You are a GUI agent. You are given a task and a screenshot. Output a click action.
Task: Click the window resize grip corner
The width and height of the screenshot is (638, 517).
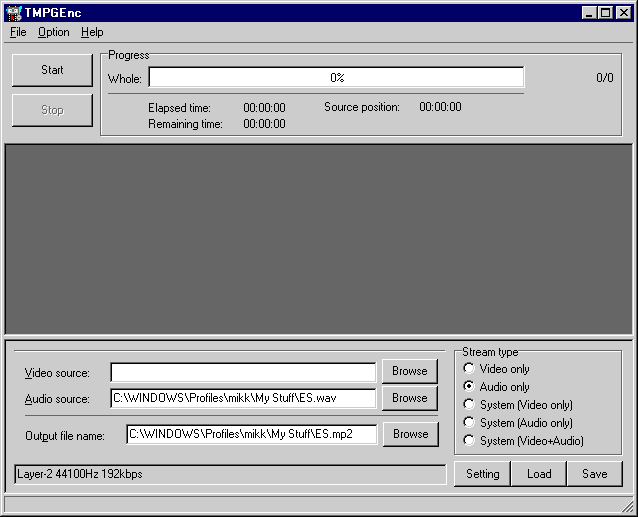click(628, 507)
